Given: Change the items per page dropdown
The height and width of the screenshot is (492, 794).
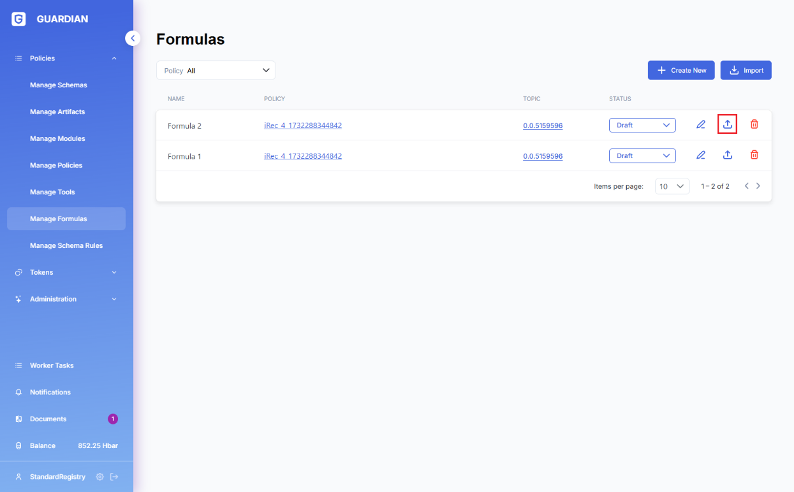Looking at the screenshot, I should [x=672, y=186].
